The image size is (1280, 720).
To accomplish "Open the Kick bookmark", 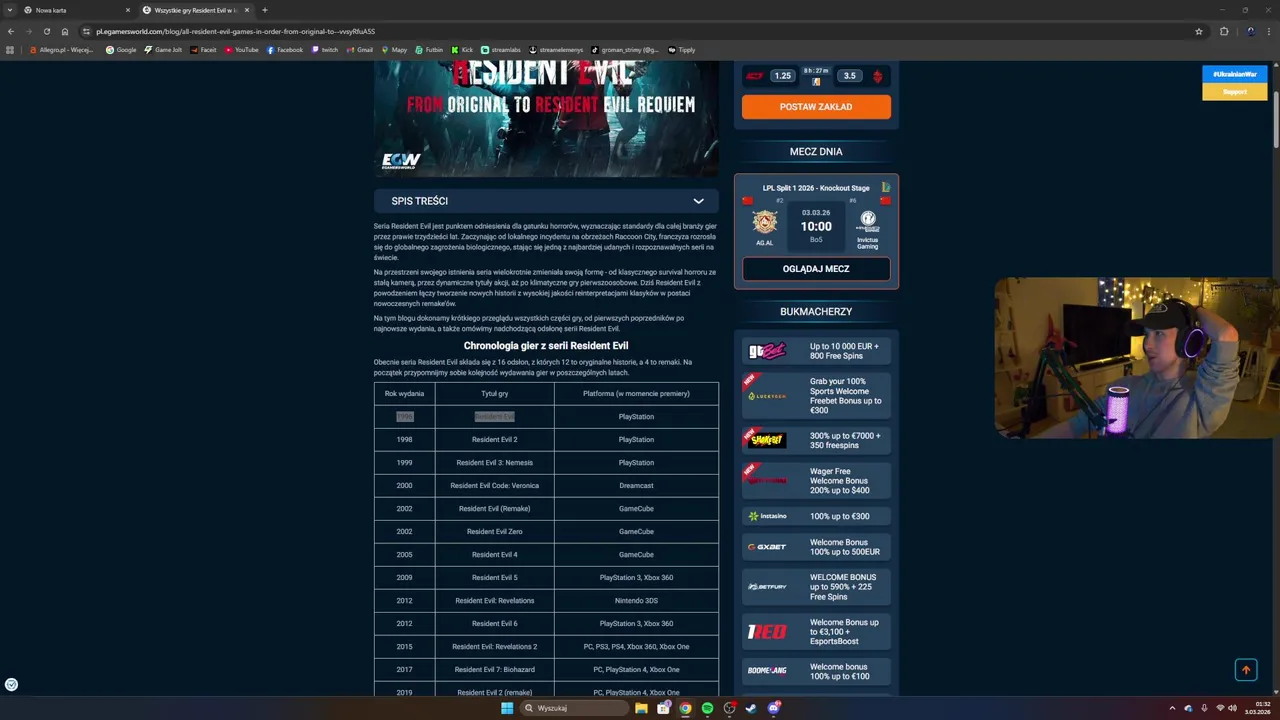I will point(462,50).
